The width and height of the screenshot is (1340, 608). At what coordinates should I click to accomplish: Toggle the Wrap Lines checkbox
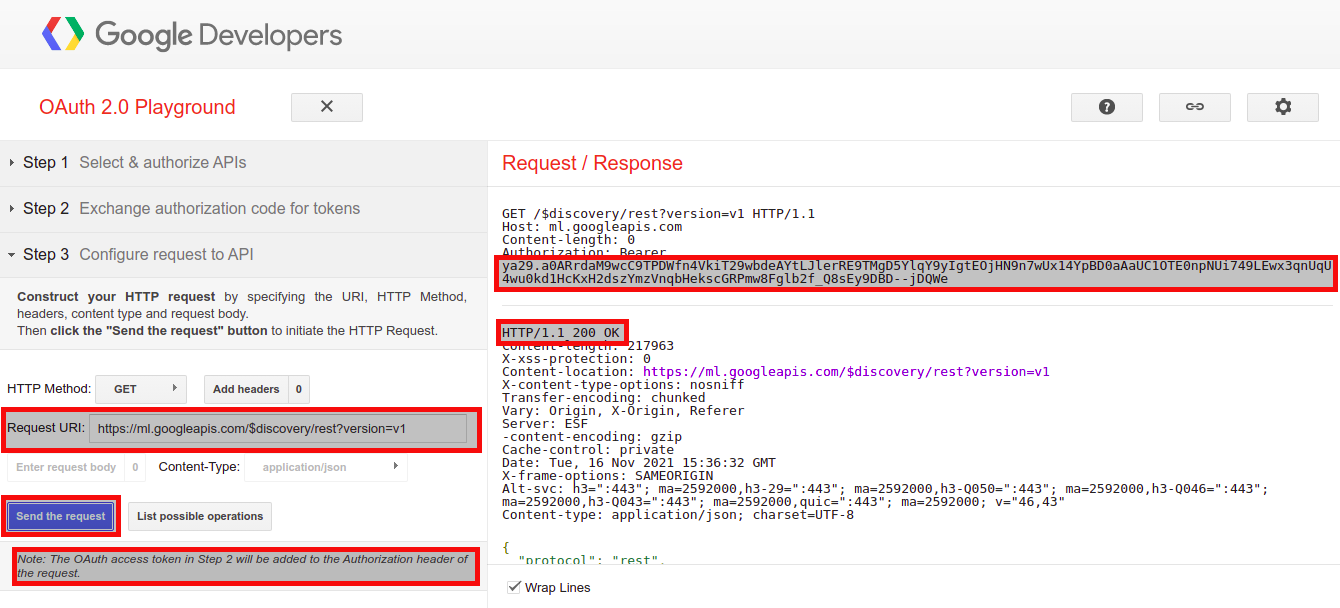pos(515,587)
